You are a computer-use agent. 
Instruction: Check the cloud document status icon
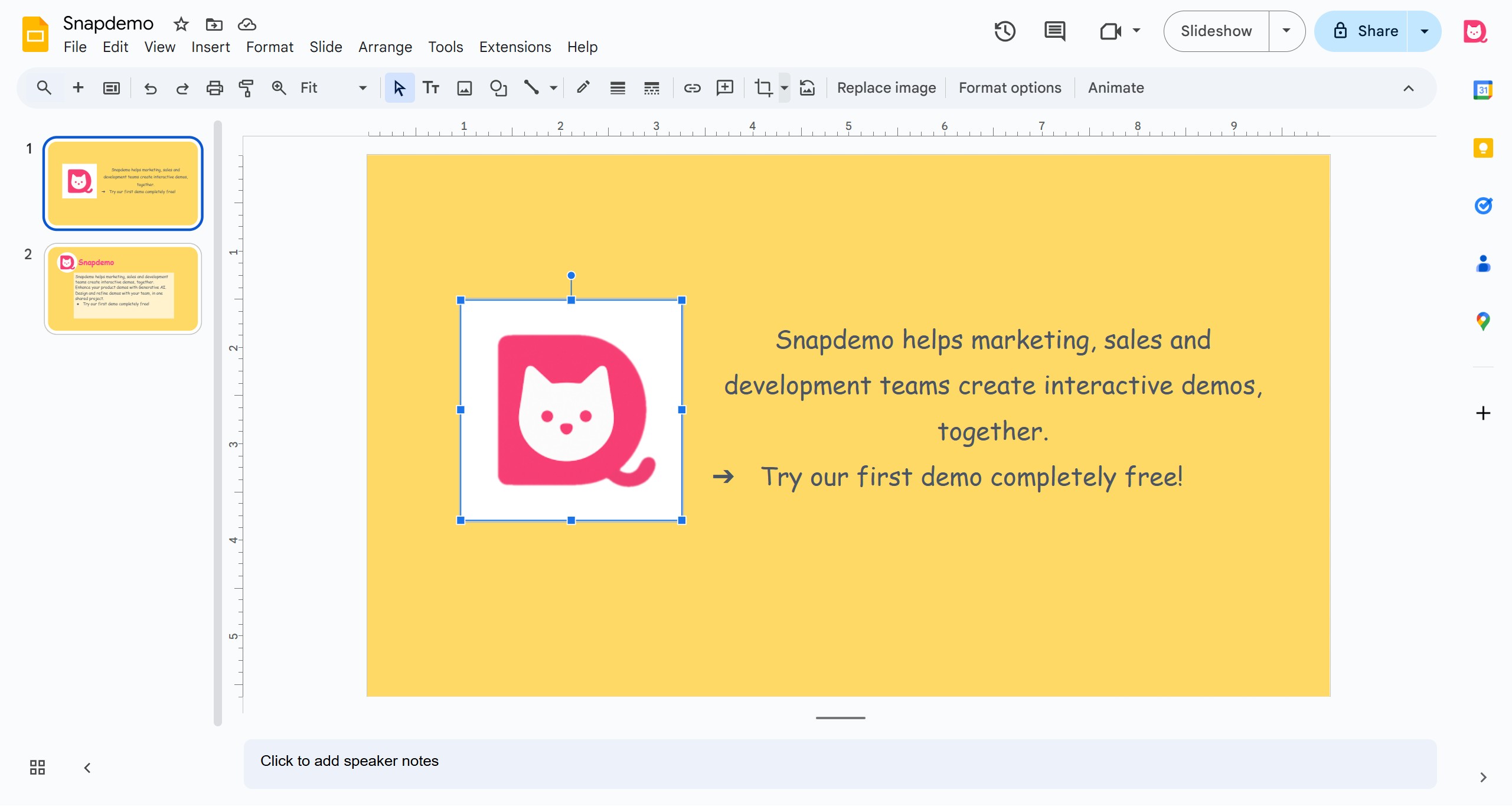(246, 24)
